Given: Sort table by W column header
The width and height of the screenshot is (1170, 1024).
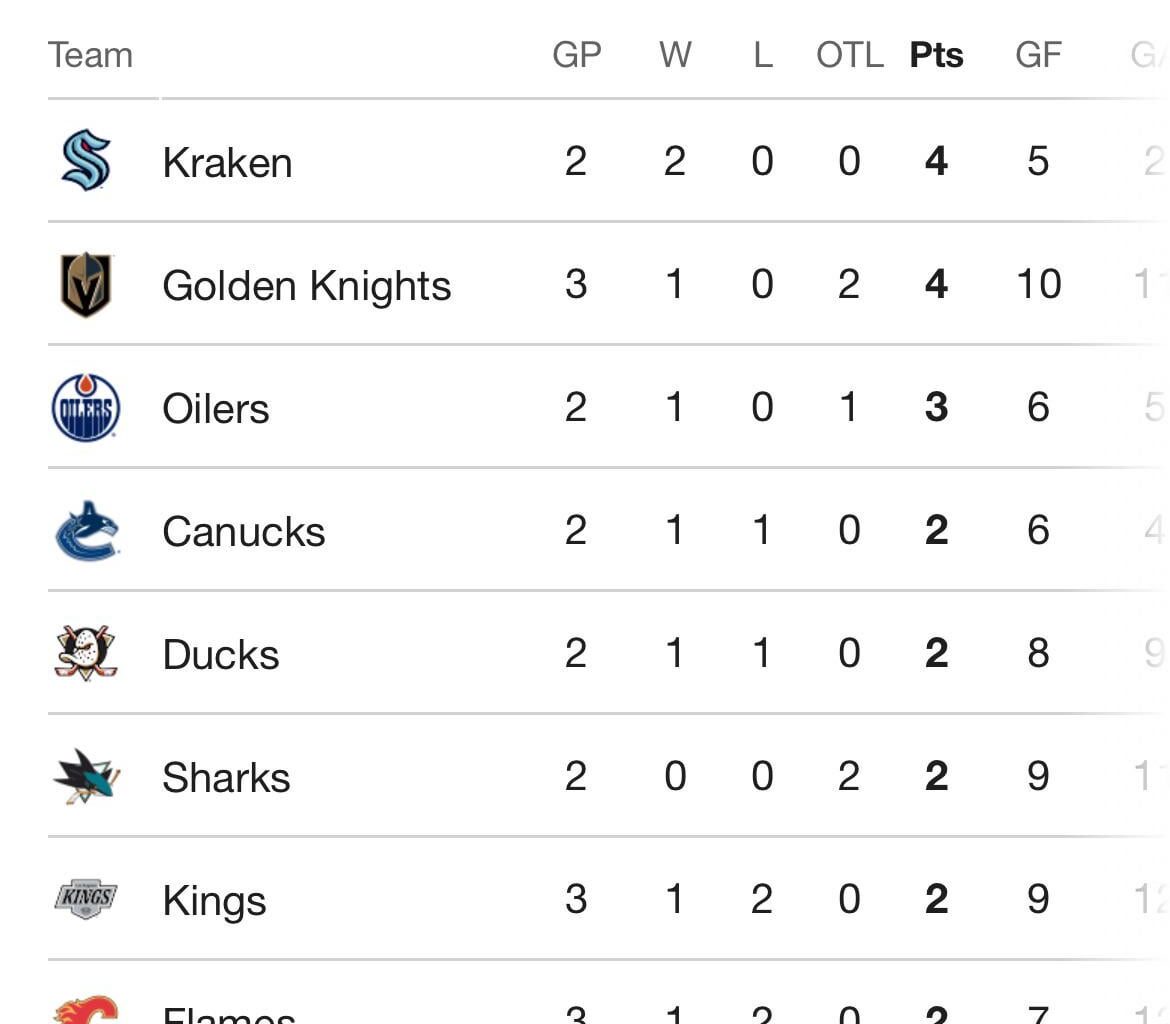Looking at the screenshot, I should point(675,55).
